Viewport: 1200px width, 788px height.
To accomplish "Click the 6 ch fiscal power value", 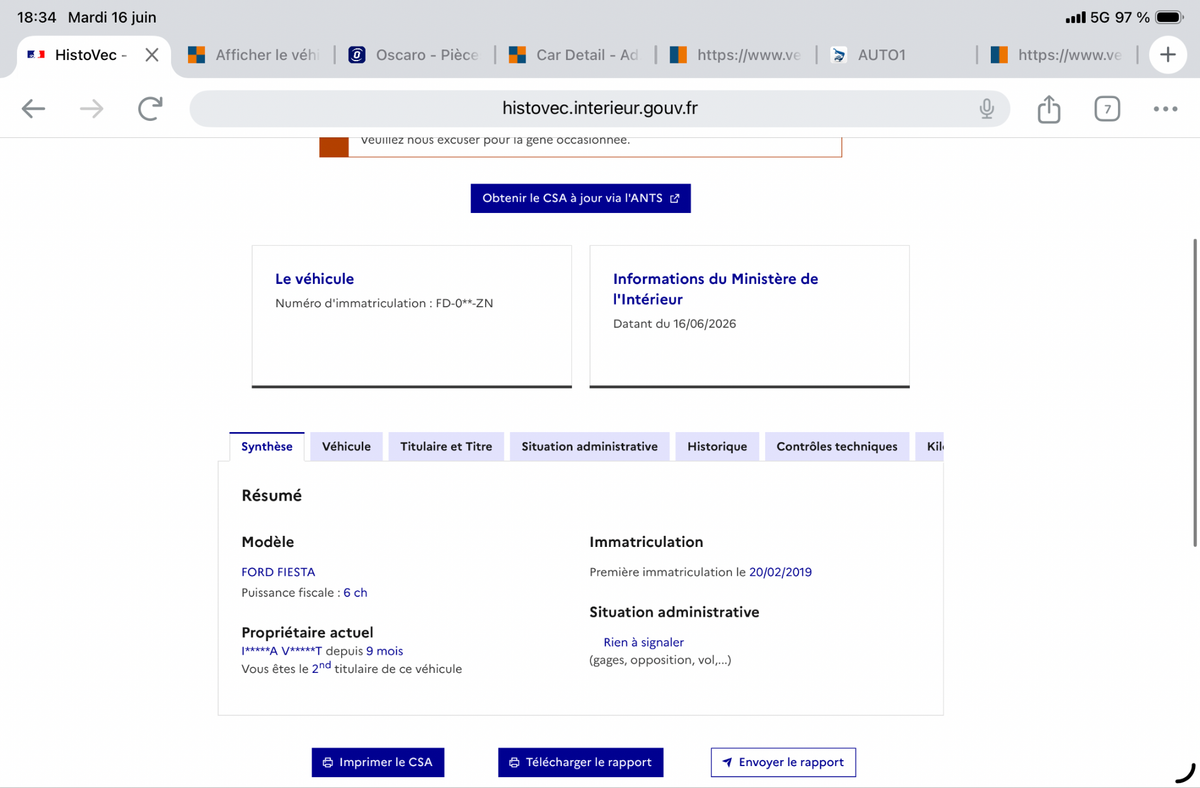I will pos(355,592).
